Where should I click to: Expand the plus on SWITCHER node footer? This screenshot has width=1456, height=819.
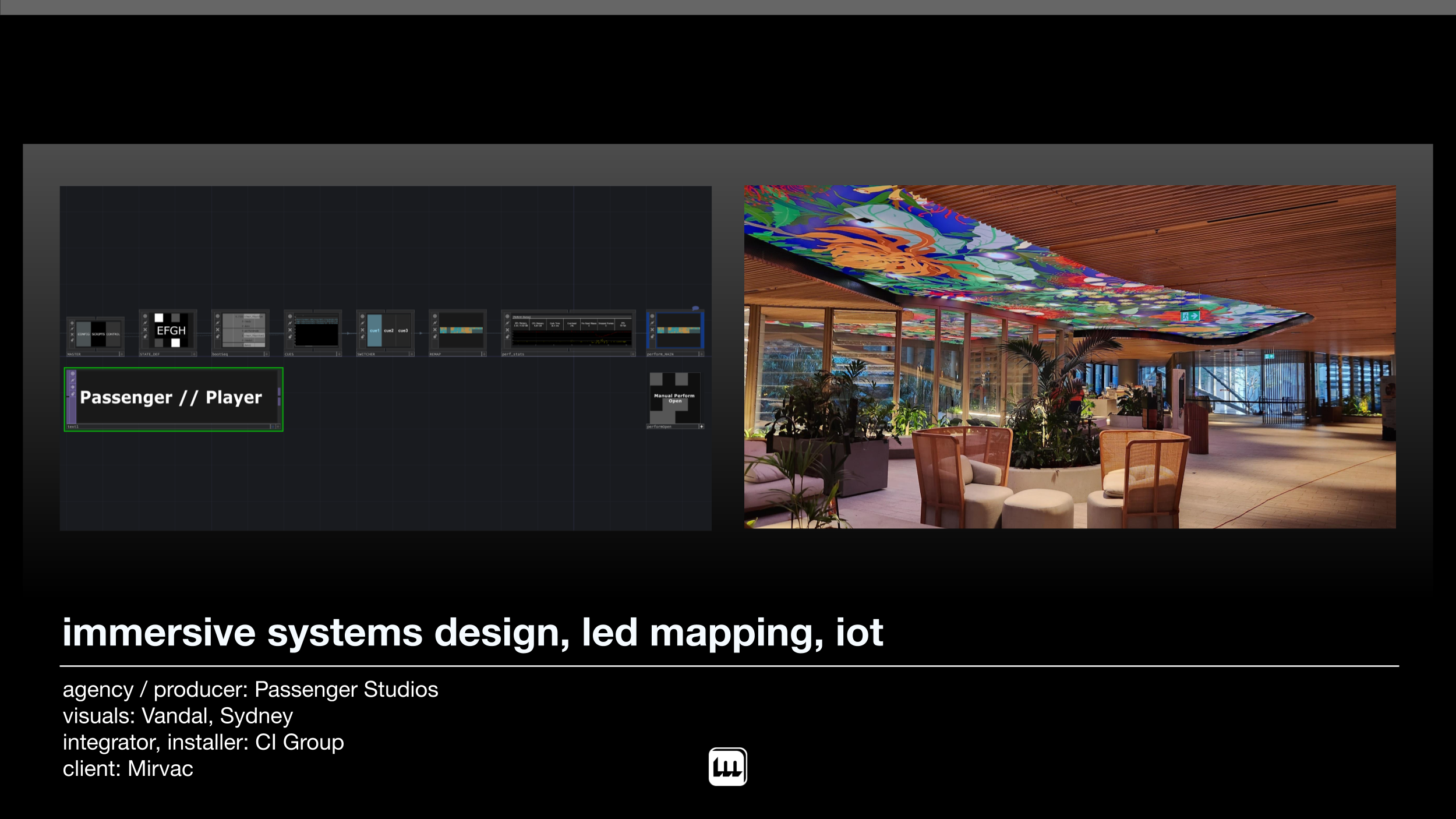(x=411, y=354)
